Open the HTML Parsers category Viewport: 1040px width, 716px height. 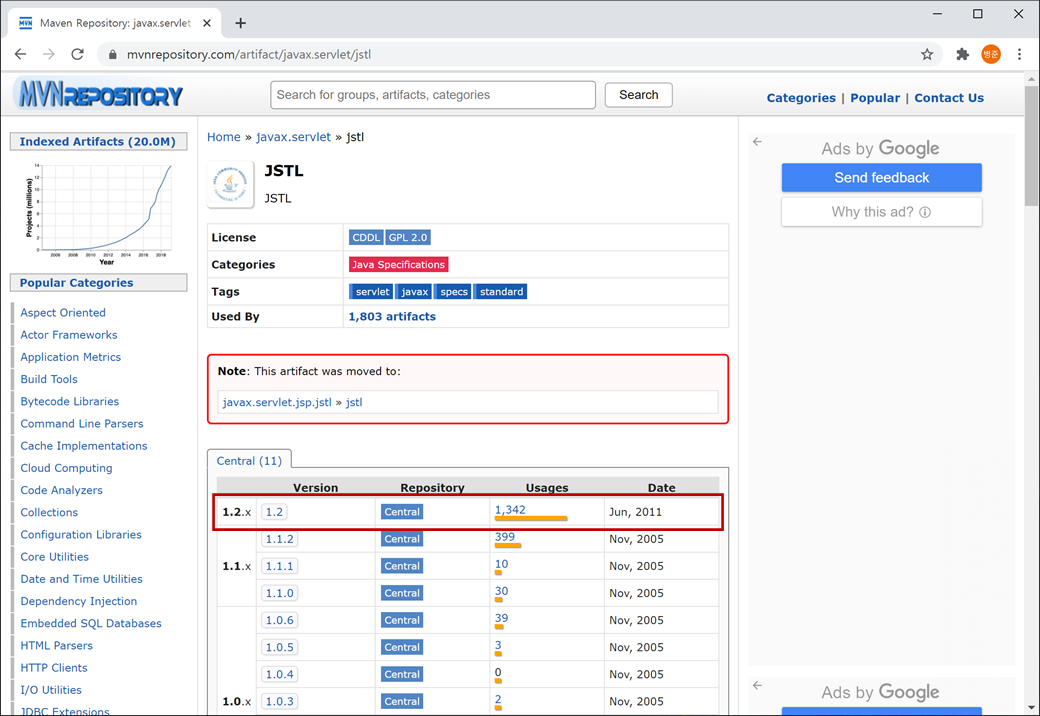(x=56, y=646)
